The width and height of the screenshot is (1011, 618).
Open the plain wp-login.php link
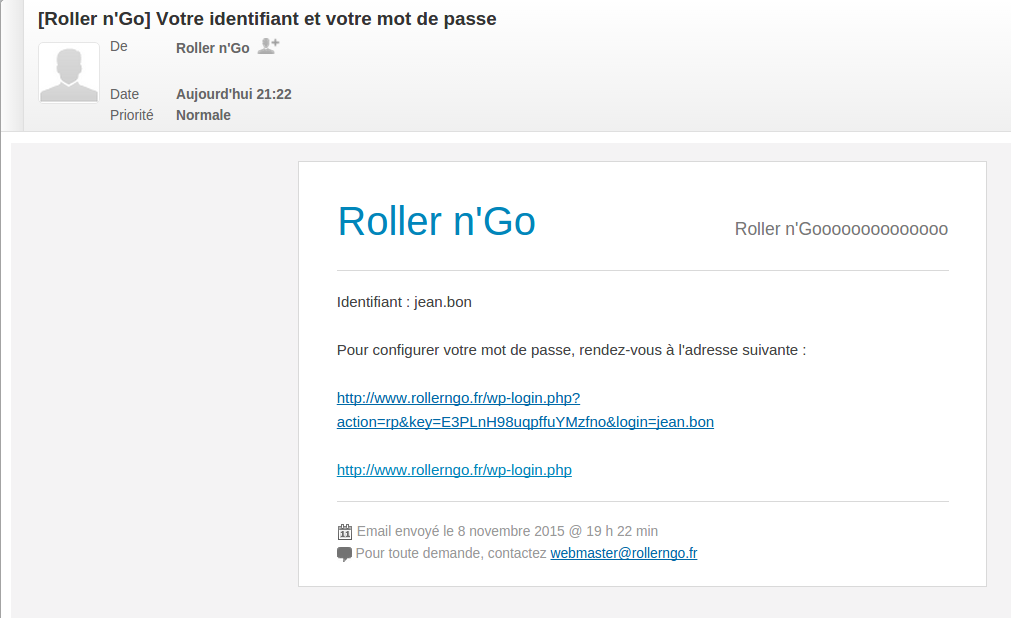coord(454,470)
